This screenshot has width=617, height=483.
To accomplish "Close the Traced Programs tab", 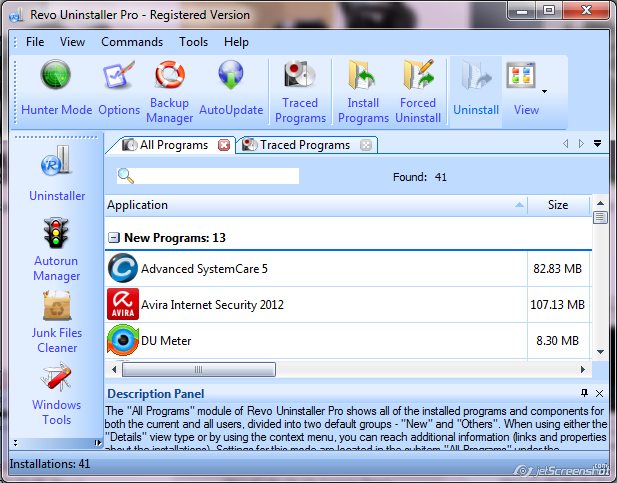I will (x=366, y=145).
